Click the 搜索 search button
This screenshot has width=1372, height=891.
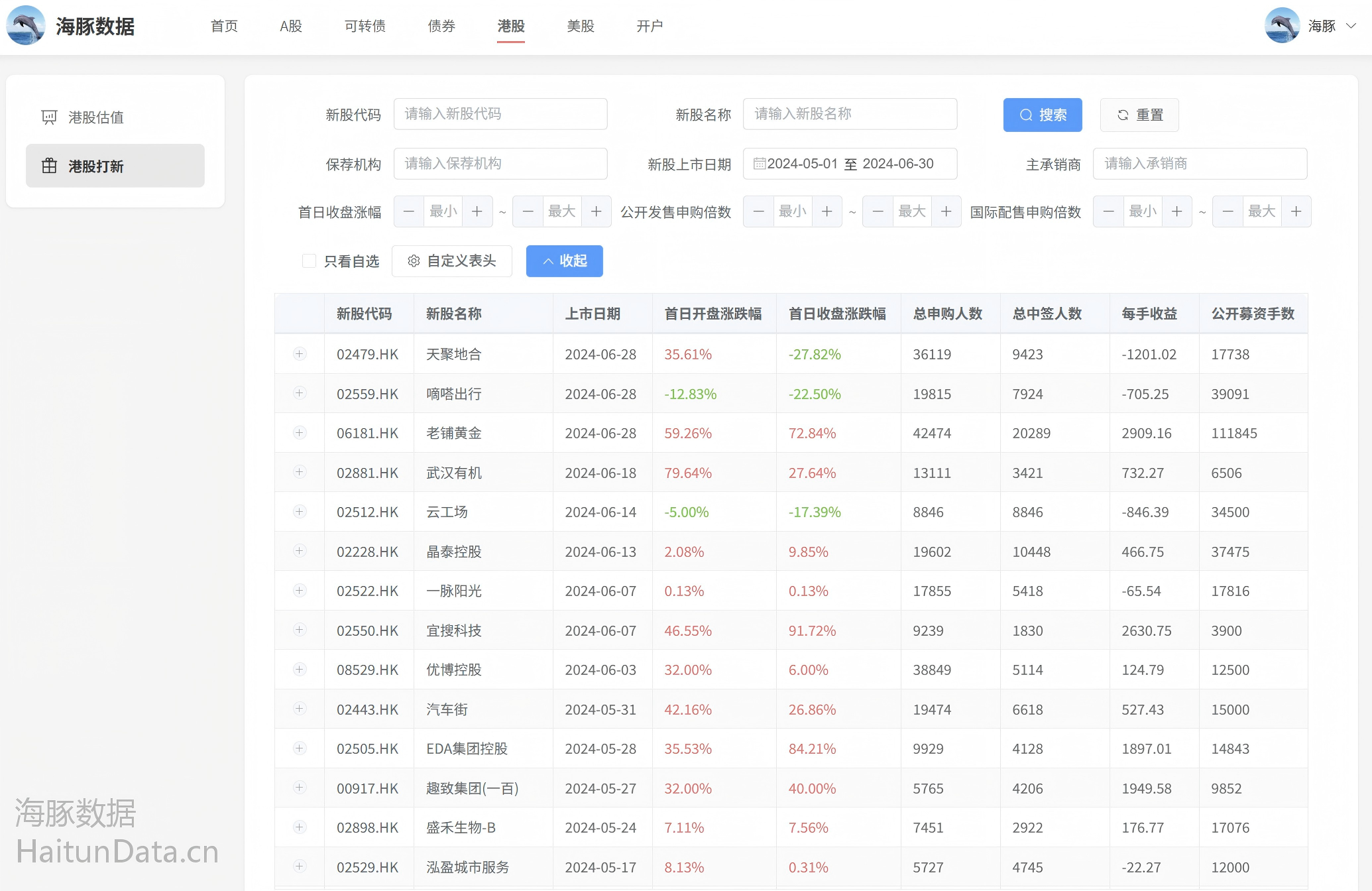[x=1043, y=115]
